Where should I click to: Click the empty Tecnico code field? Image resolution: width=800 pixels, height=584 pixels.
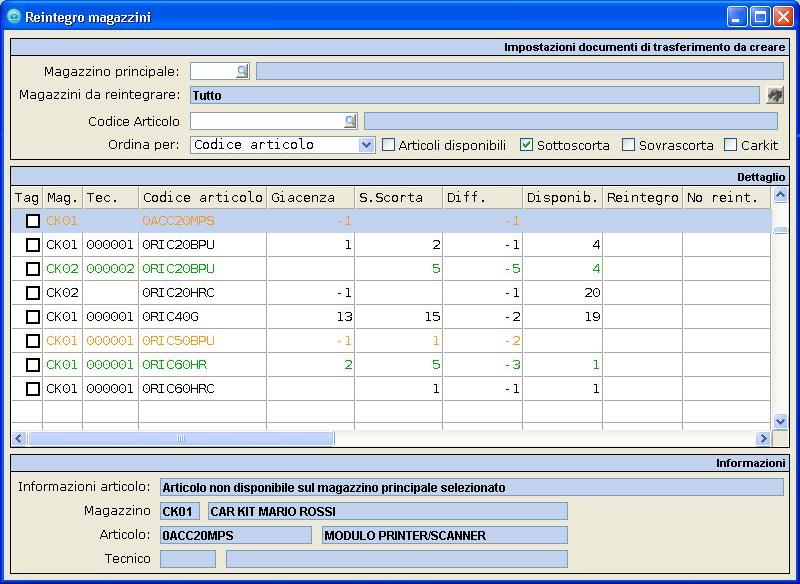[x=188, y=559]
